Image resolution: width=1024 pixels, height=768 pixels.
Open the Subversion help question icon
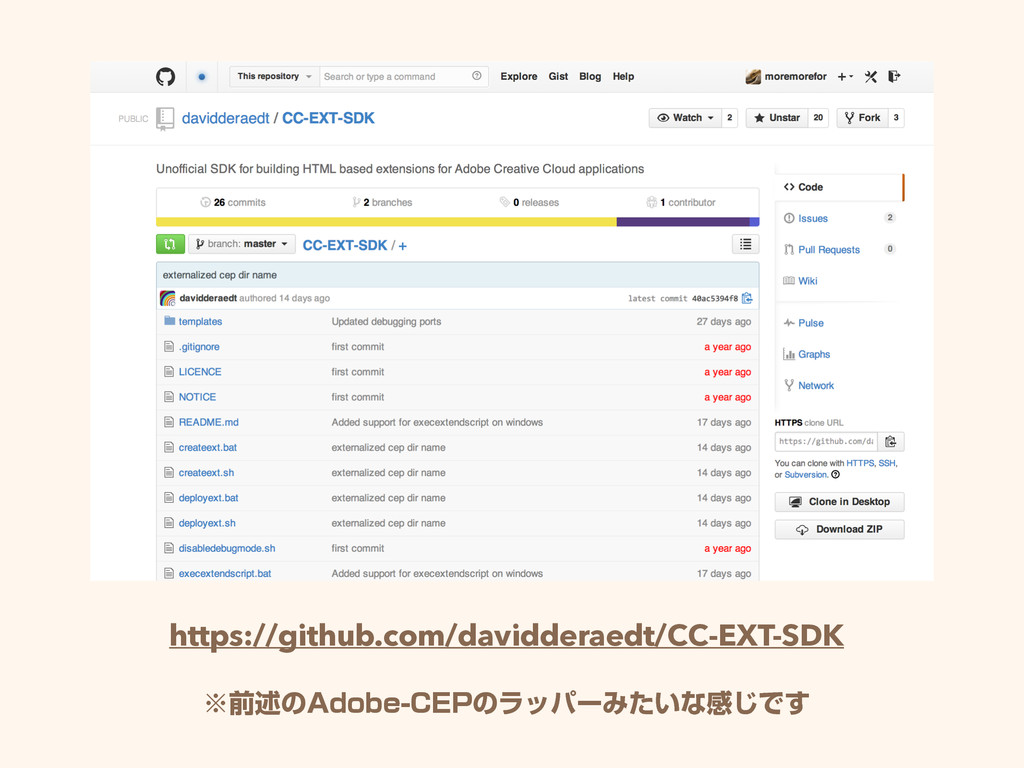[x=835, y=475]
